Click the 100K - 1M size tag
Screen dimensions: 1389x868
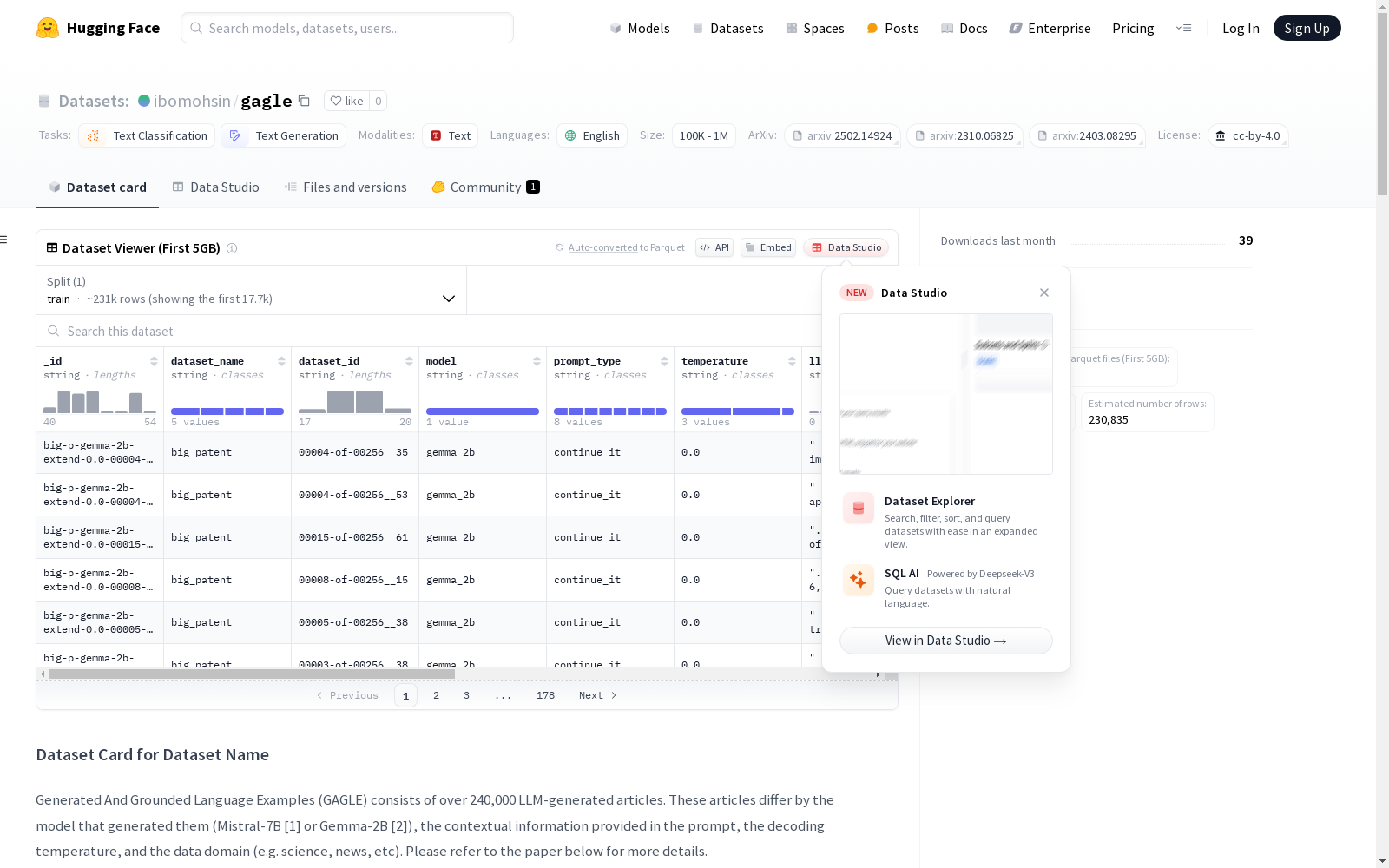click(x=704, y=135)
